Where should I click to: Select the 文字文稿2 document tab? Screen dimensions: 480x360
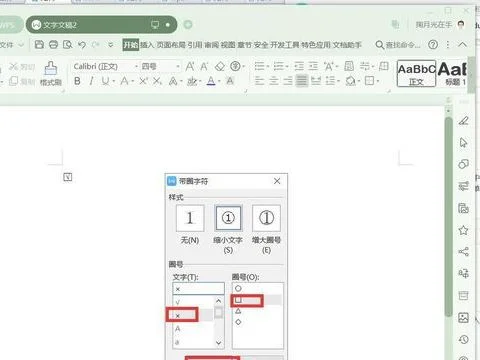pos(101,25)
